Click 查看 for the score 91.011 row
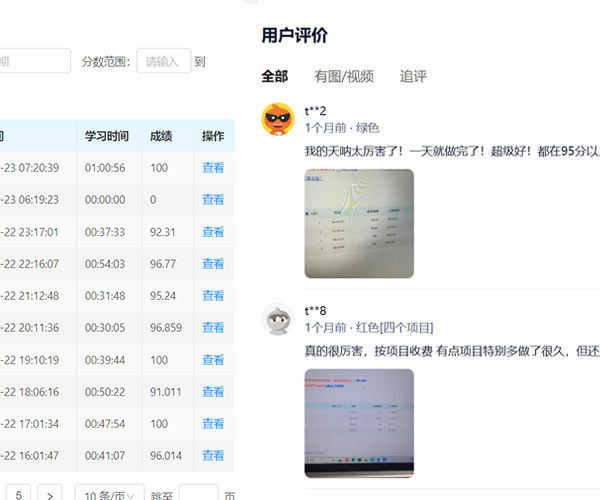The image size is (600, 500). 213,392
